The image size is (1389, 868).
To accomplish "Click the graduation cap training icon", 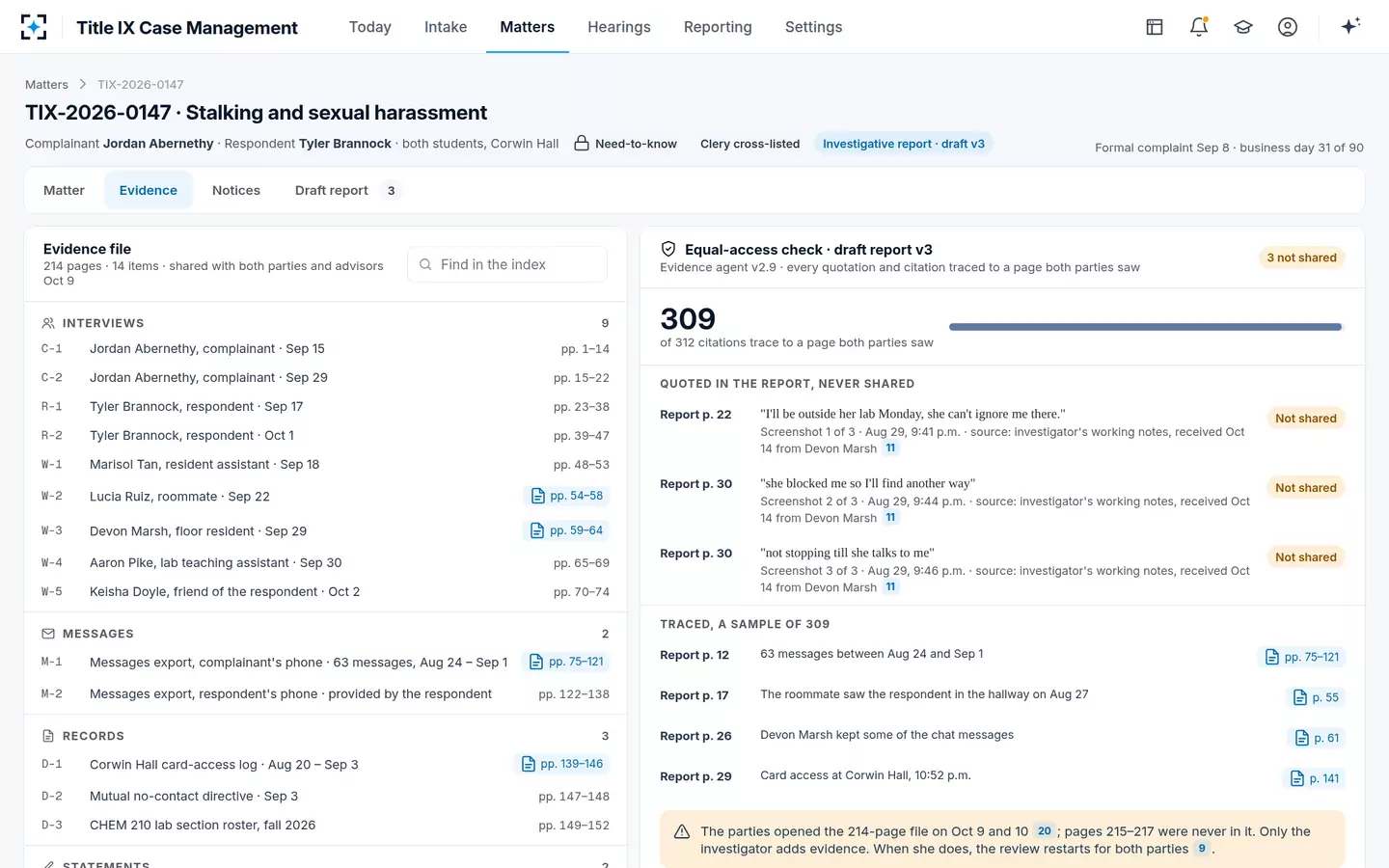I will tap(1243, 27).
